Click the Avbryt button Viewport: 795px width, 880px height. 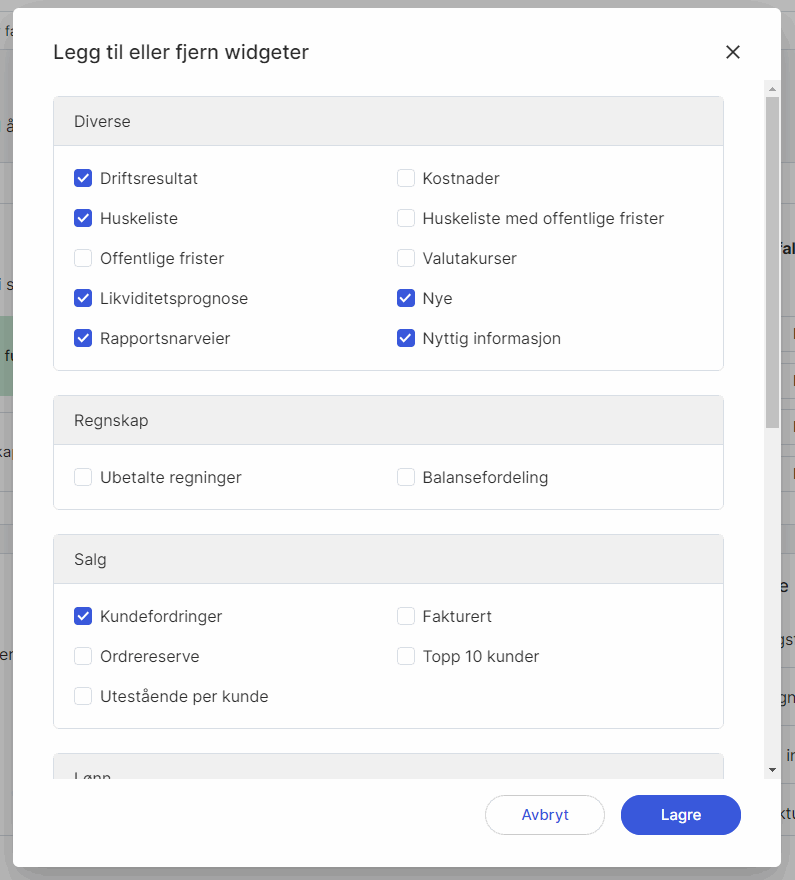[x=545, y=815]
